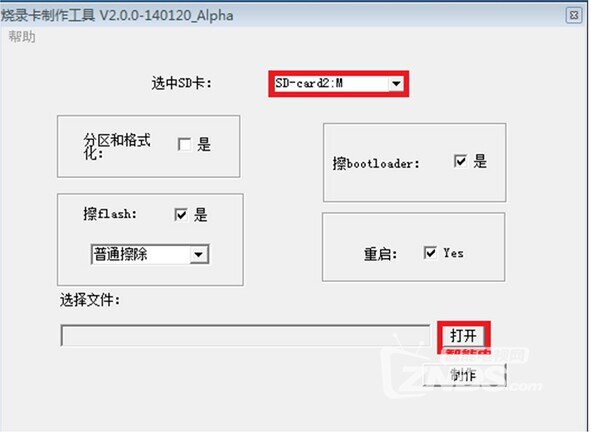This screenshot has height=432, width=591.
Task: Click the 选中SD卡 label
Action: tap(182, 83)
